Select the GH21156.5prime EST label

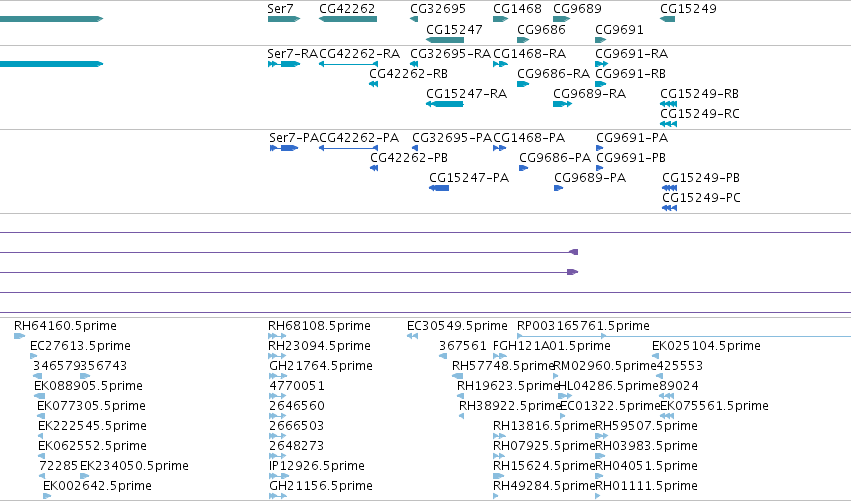click(x=321, y=486)
